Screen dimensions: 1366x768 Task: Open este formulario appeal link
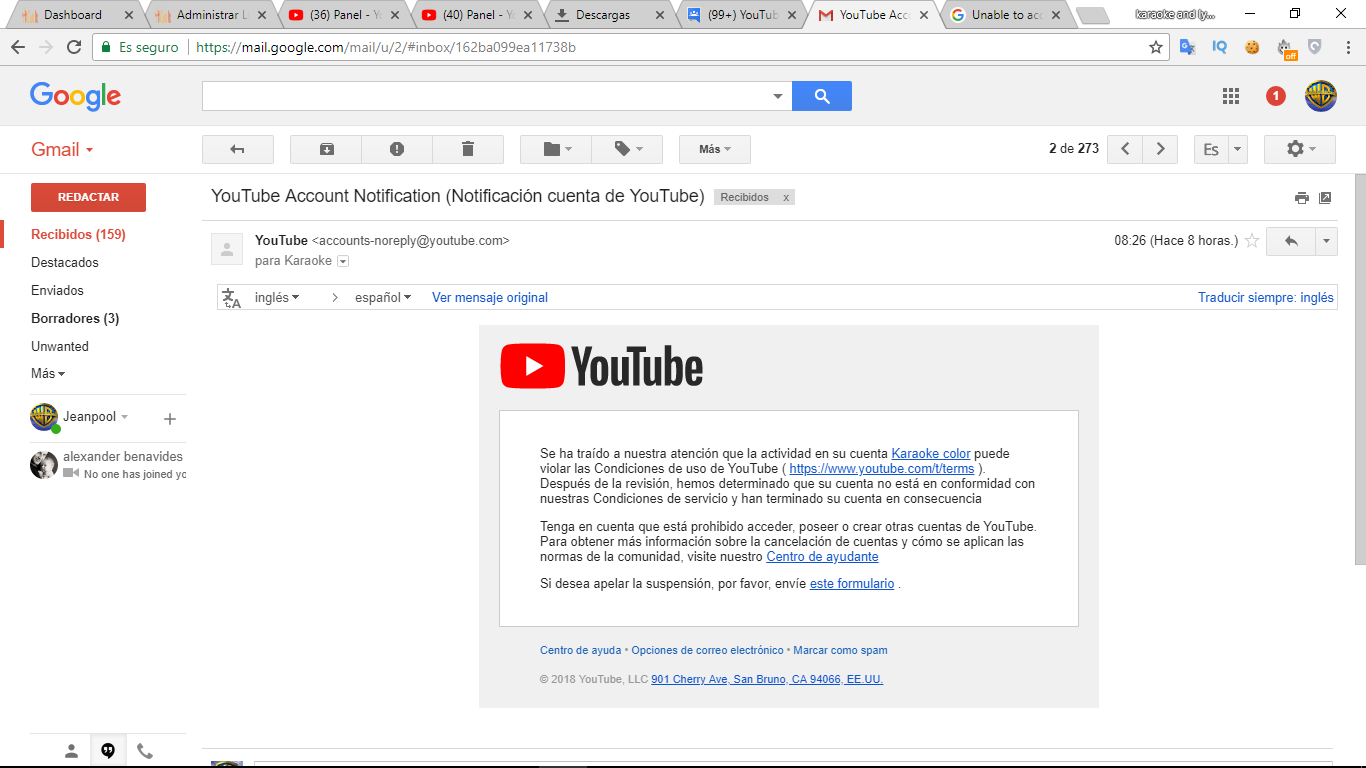(x=852, y=583)
